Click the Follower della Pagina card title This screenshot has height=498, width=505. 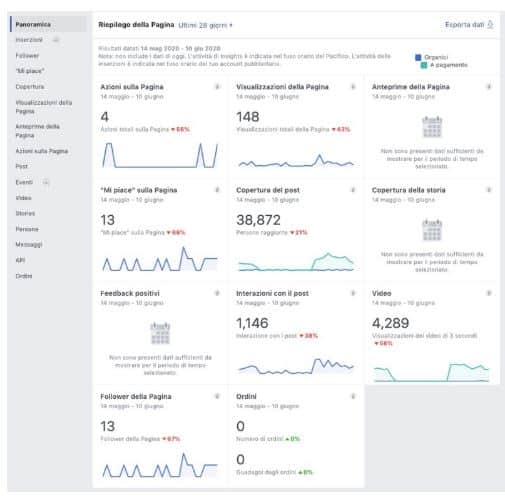coord(136,397)
